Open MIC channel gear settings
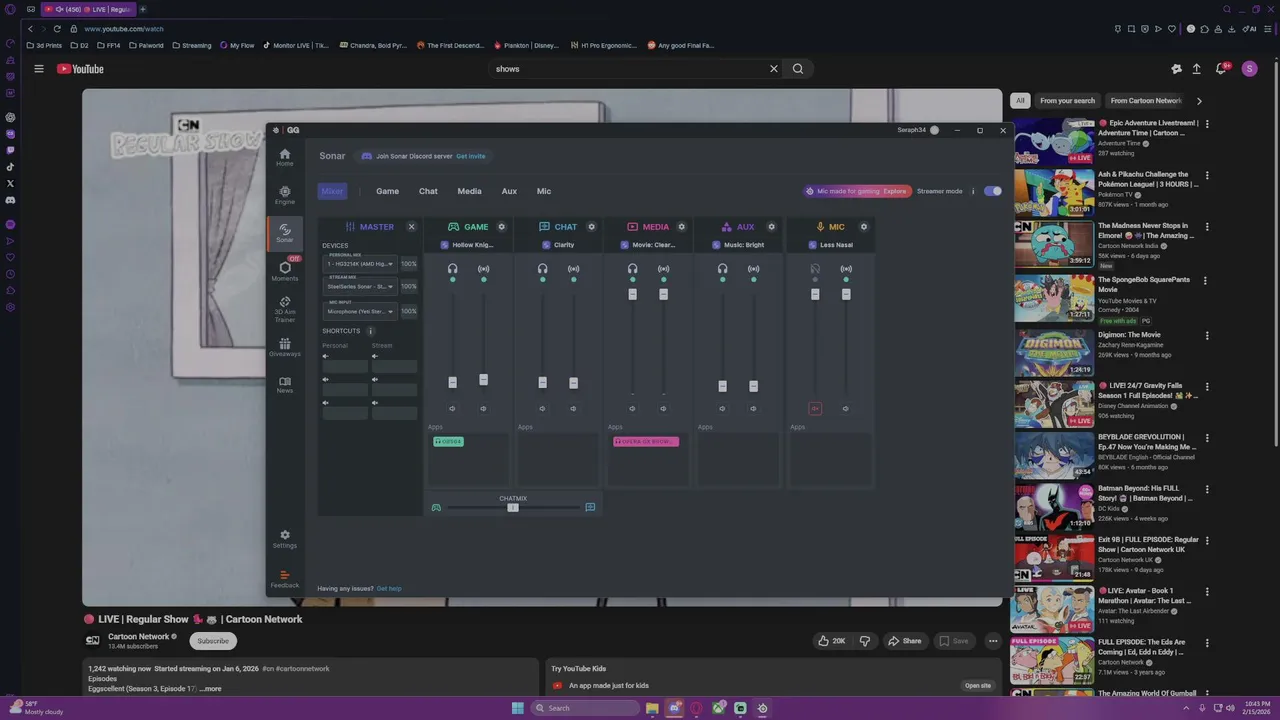The image size is (1280, 720). pyautogui.click(x=864, y=227)
